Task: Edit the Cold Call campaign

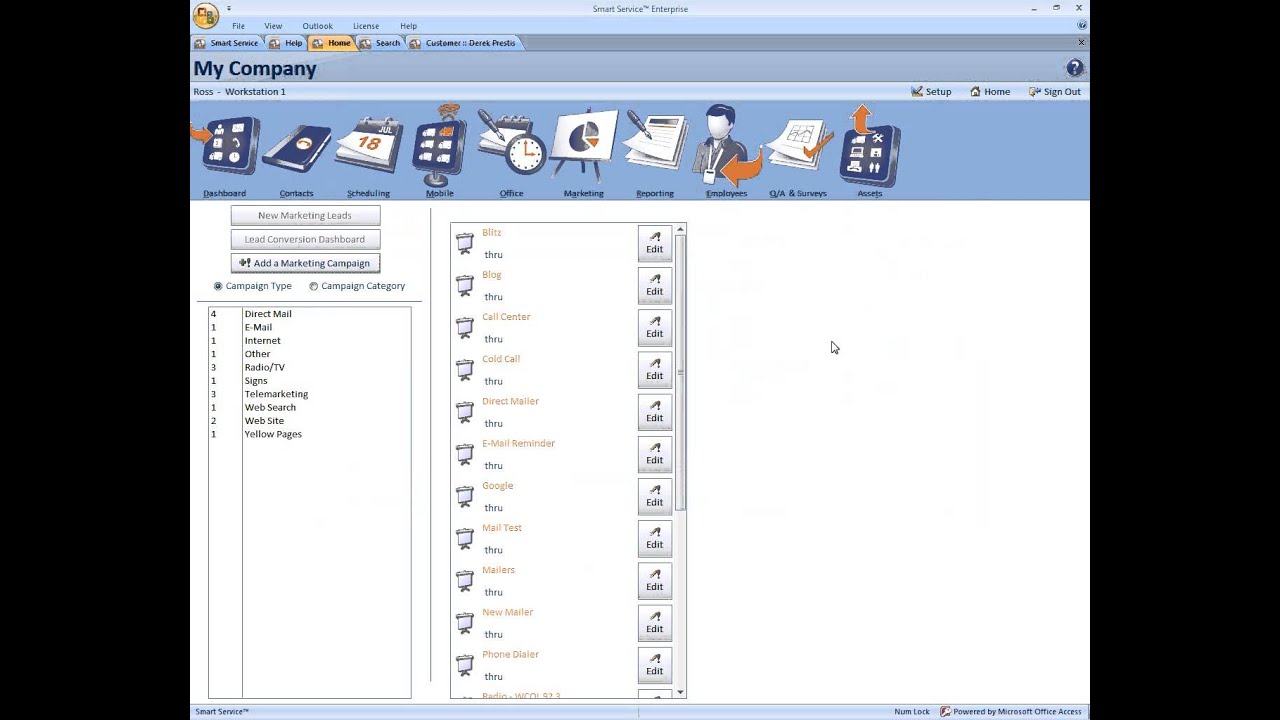Action: coord(654,369)
